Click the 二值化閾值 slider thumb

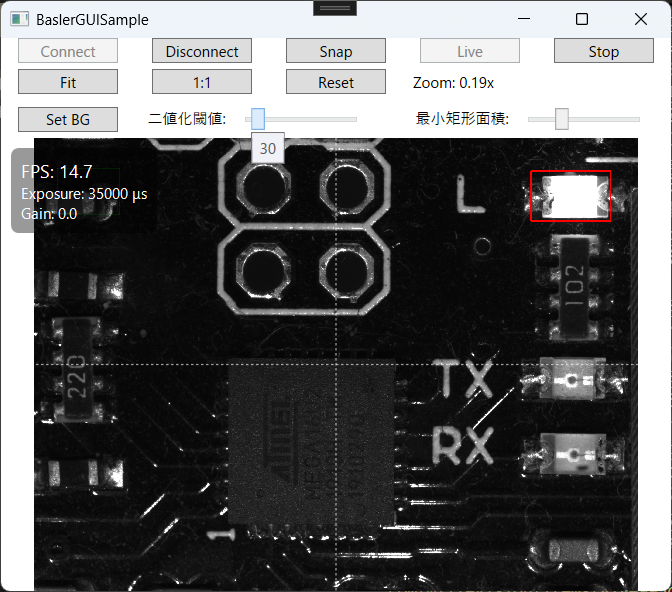click(258, 119)
